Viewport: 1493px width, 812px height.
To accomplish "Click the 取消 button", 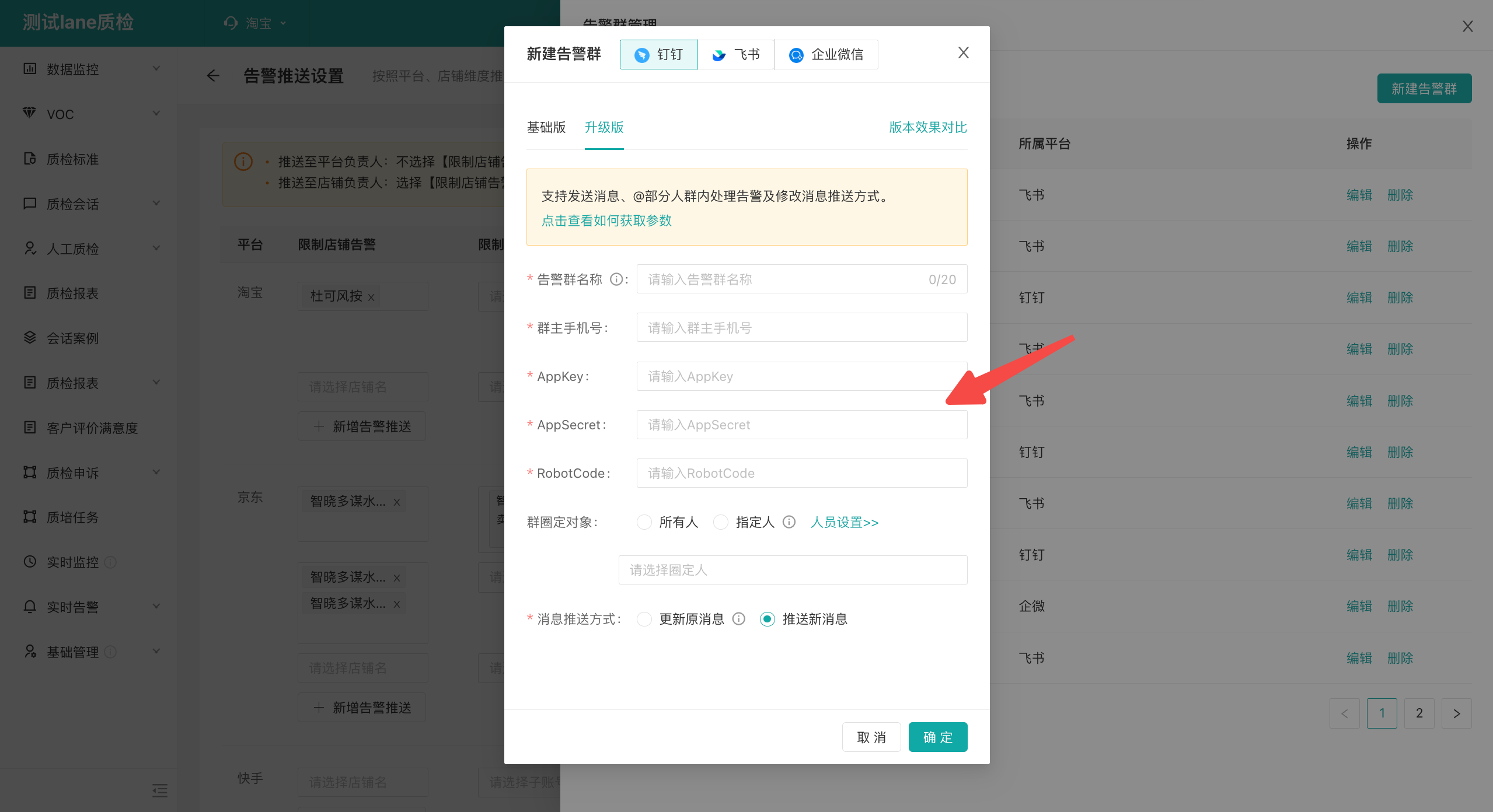I will click(x=871, y=737).
